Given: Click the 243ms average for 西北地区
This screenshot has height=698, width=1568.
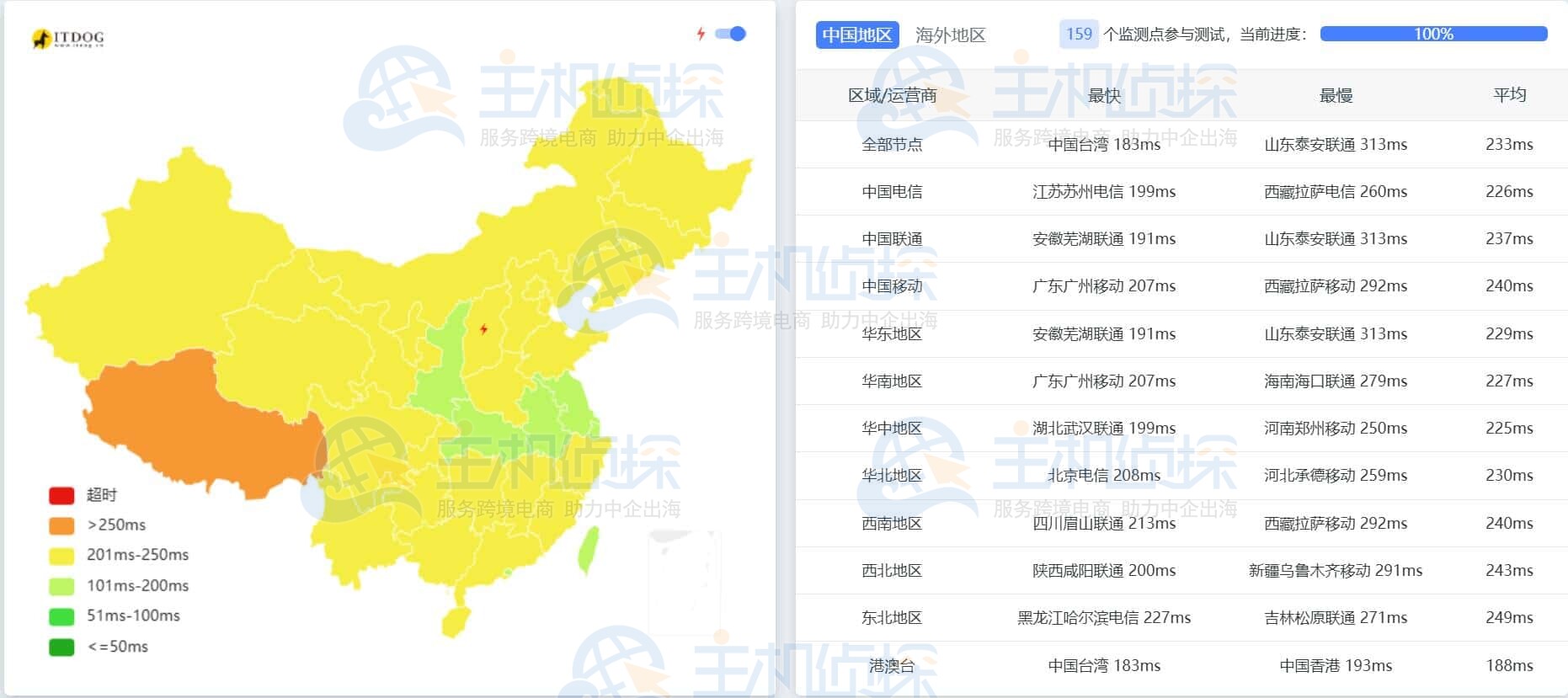Looking at the screenshot, I should [x=1509, y=570].
